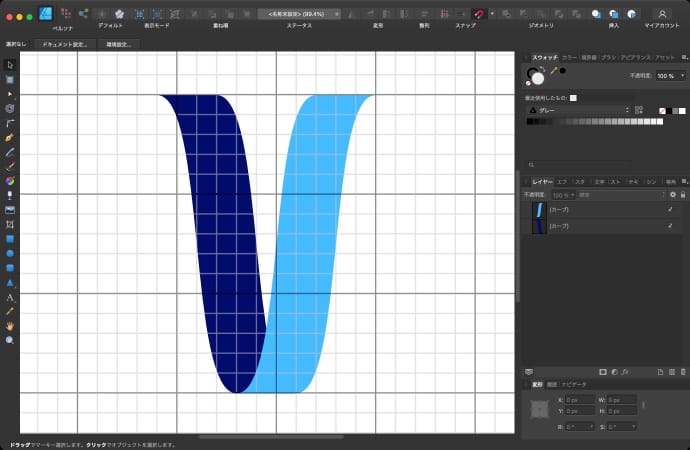
Task: Select the Triangle shape tool
Action: (10, 283)
